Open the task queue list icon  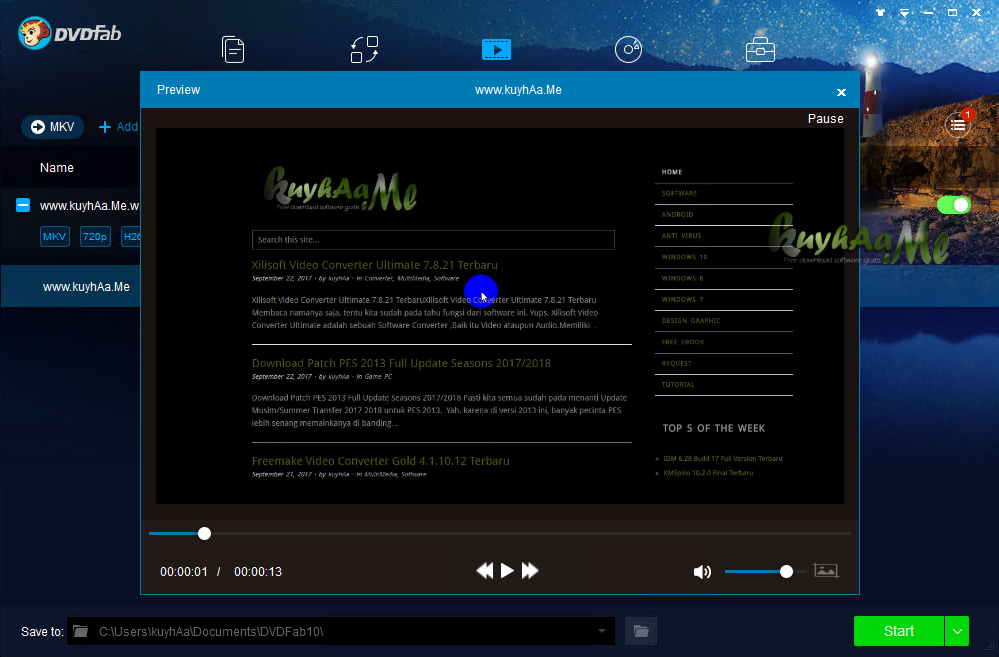pyautogui.click(x=958, y=125)
